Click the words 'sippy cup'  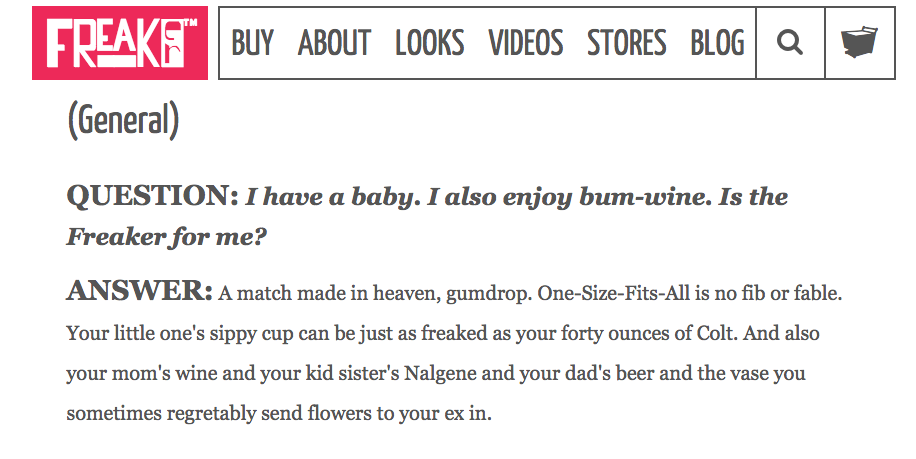tap(251, 334)
